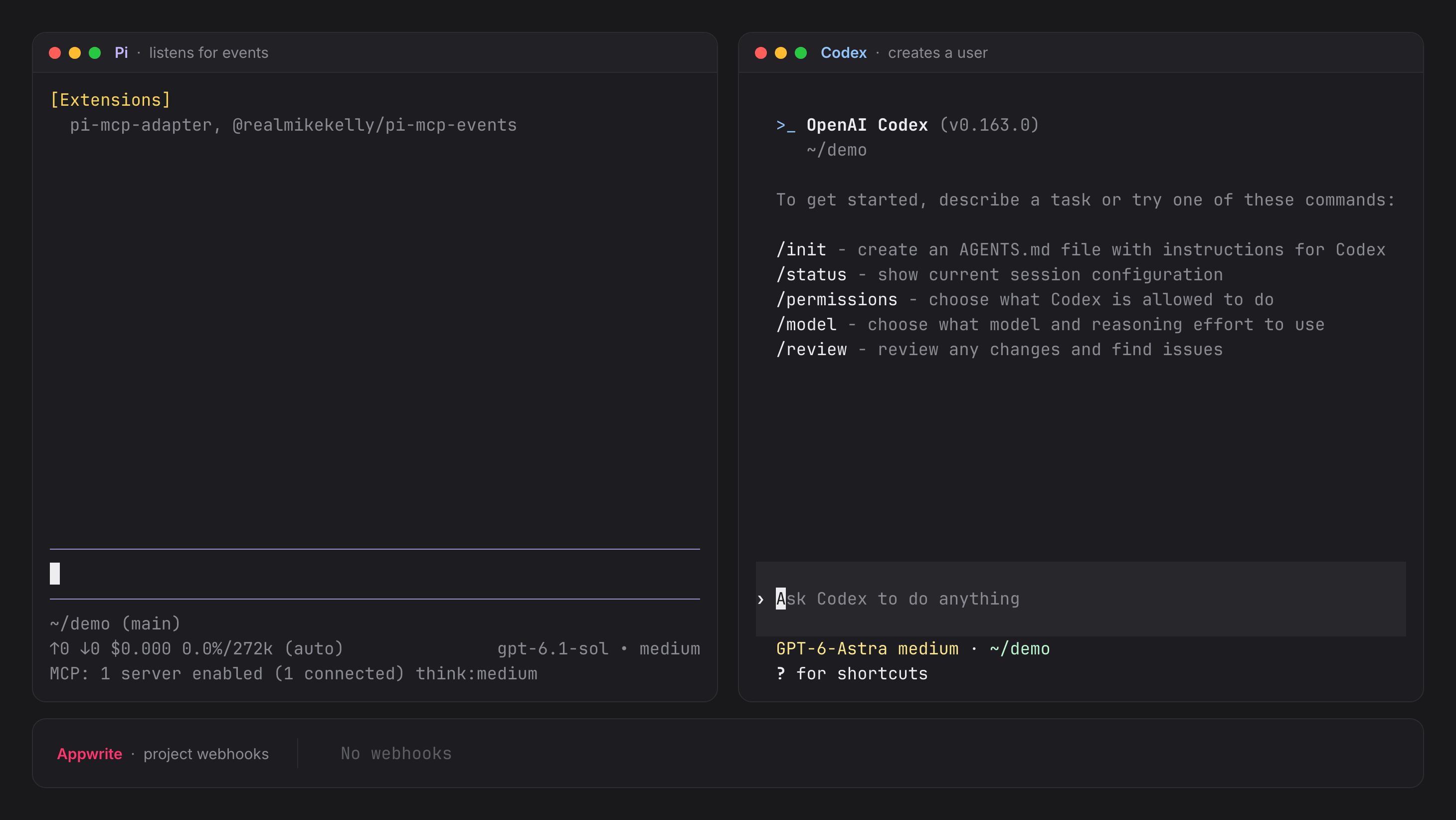The width and height of the screenshot is (1456, 820).
Task: Click the Appwrite label in bottom panel
Action: [90, 754]
